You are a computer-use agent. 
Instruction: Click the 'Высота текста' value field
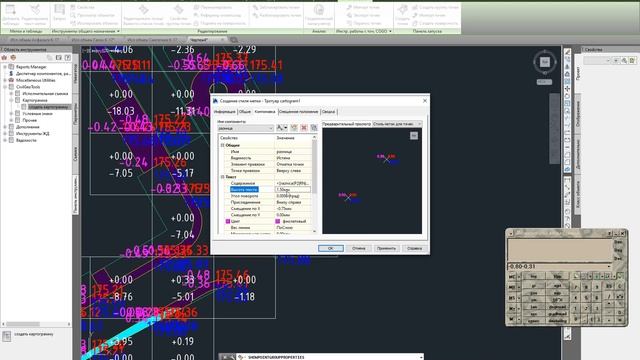[293, 189]
